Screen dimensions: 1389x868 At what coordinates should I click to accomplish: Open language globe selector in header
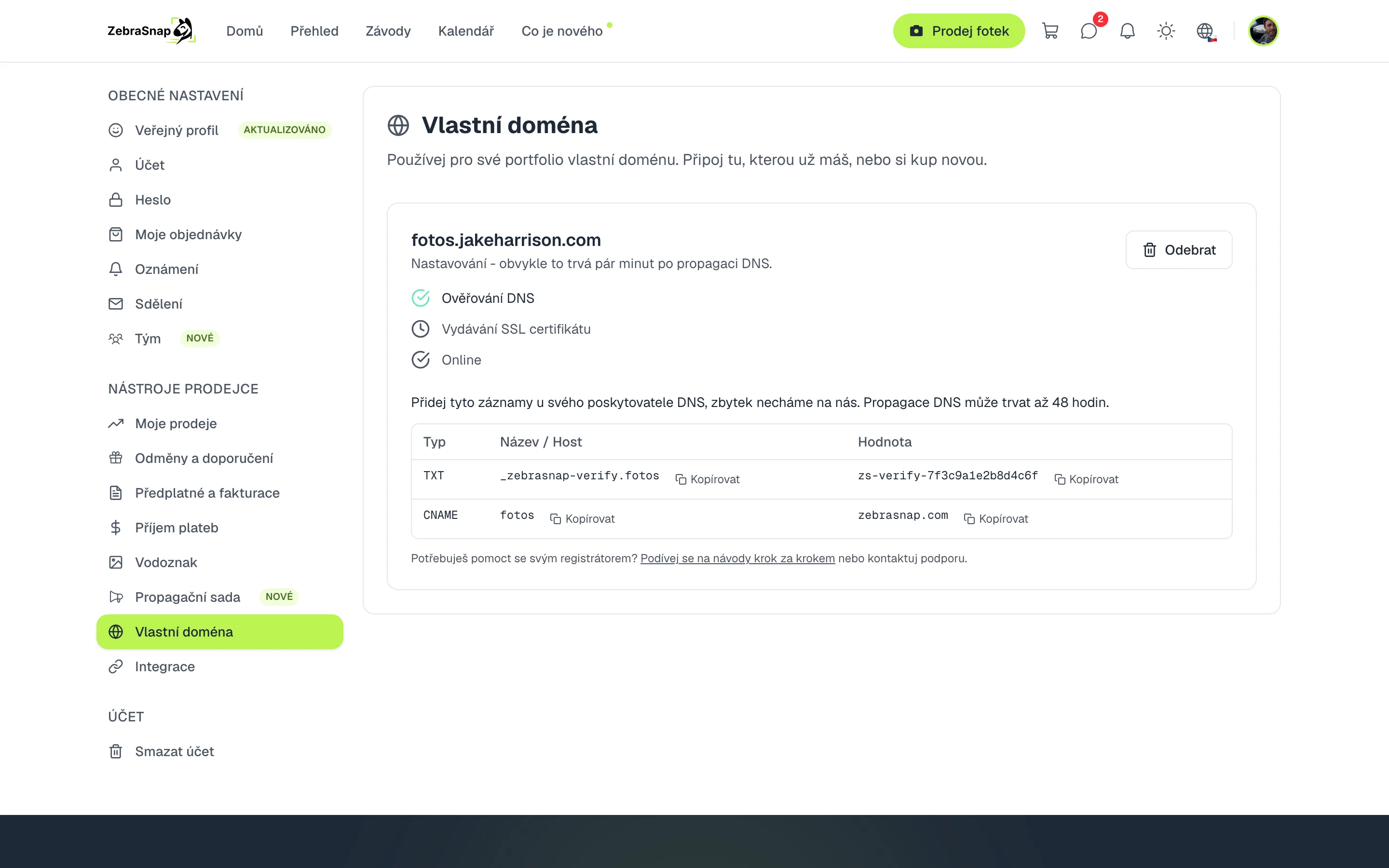(1205, 31)
